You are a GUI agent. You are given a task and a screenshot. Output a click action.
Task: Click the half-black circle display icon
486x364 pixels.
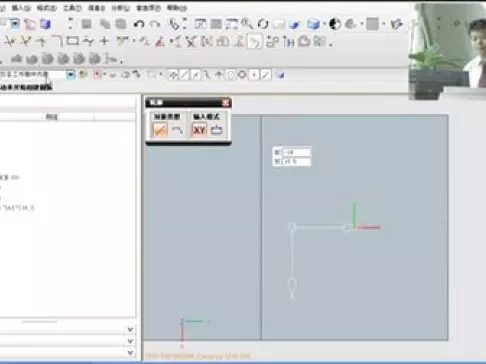coord(335,24)
